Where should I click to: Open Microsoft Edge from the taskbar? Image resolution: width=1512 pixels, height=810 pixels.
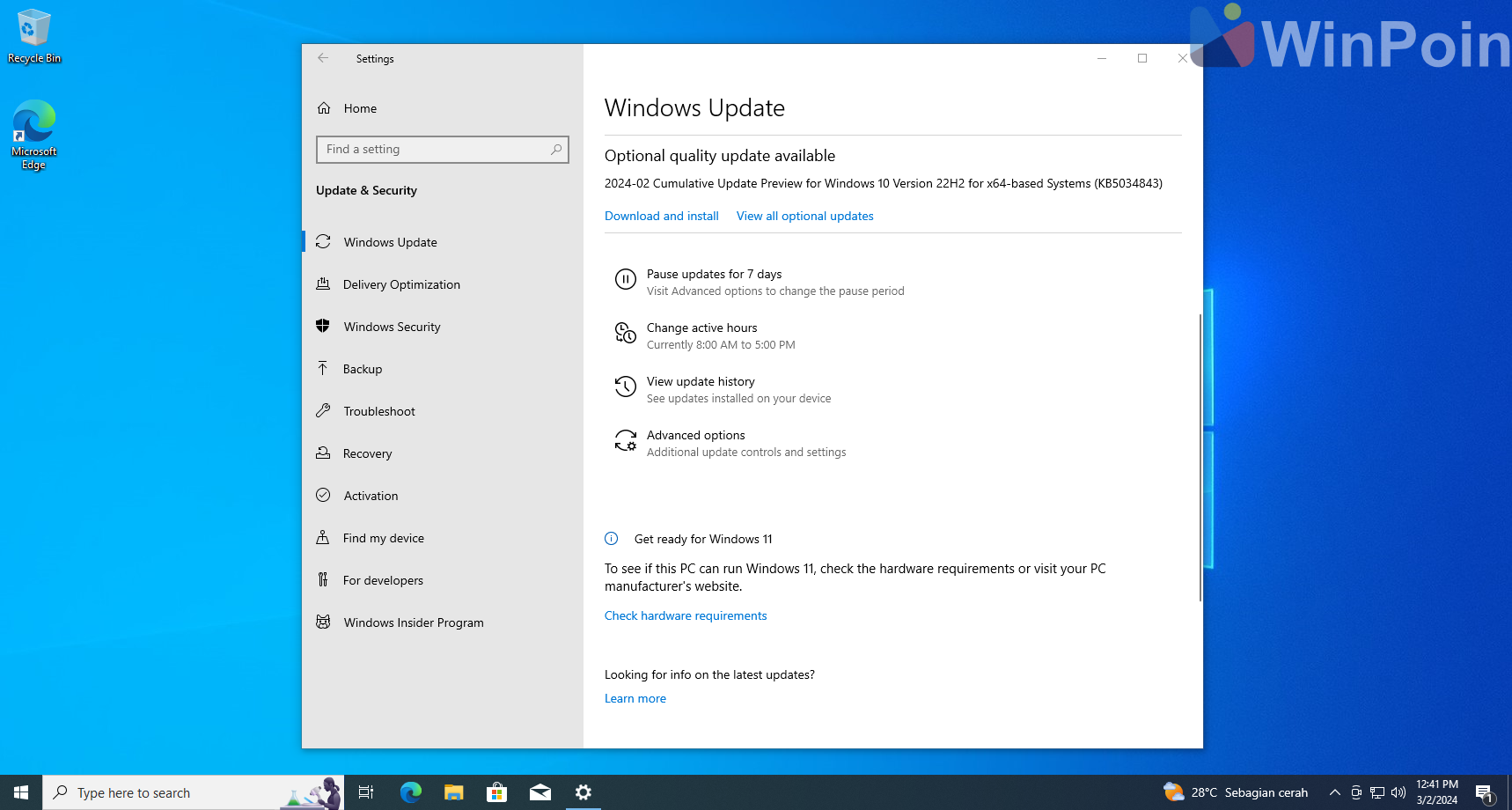[x=411, y=792]
